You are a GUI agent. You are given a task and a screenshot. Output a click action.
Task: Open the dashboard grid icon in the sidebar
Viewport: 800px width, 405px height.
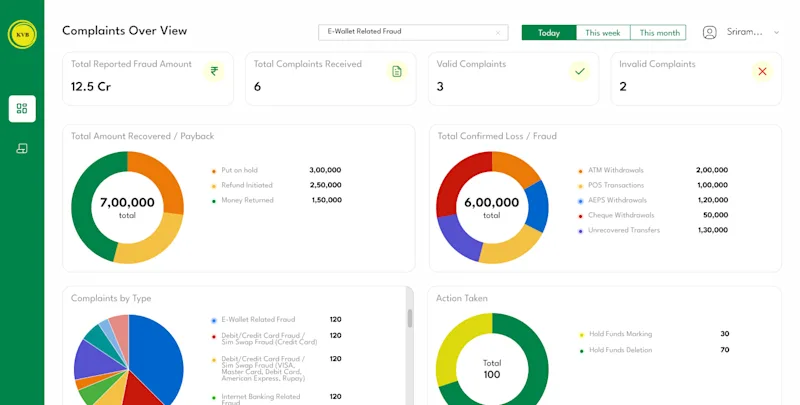22,108
